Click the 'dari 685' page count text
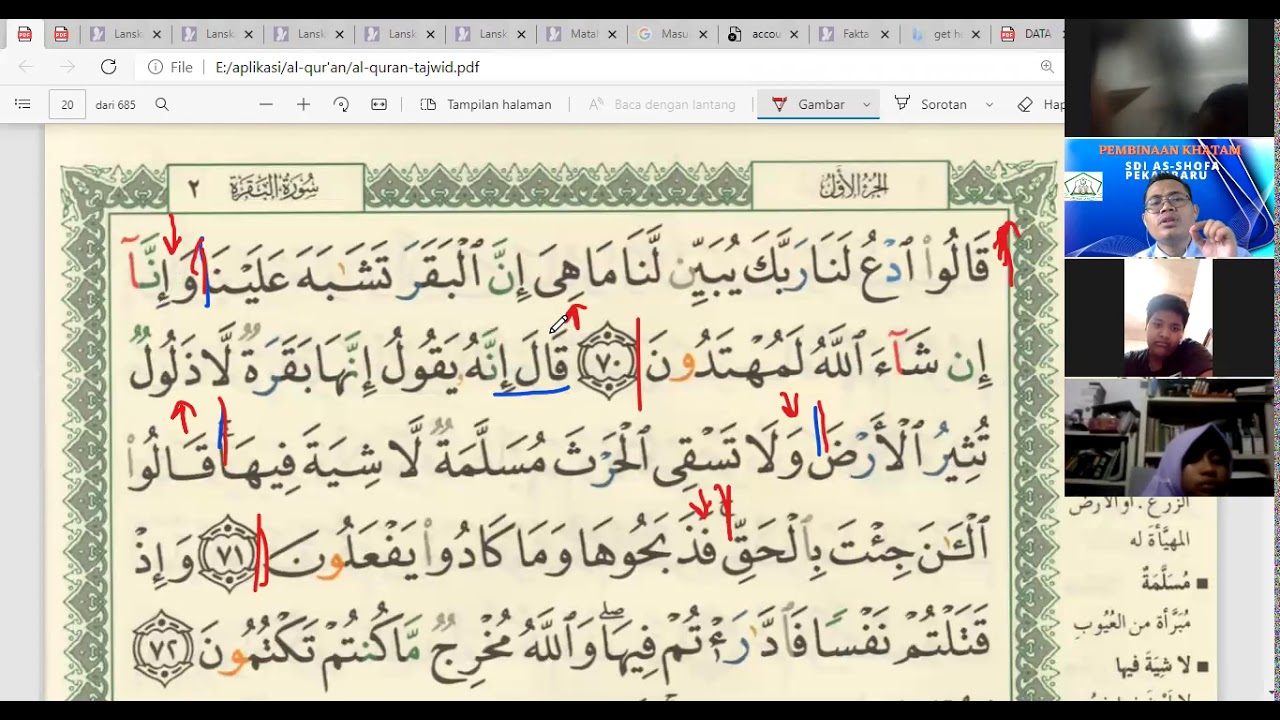 coord(115,104)
